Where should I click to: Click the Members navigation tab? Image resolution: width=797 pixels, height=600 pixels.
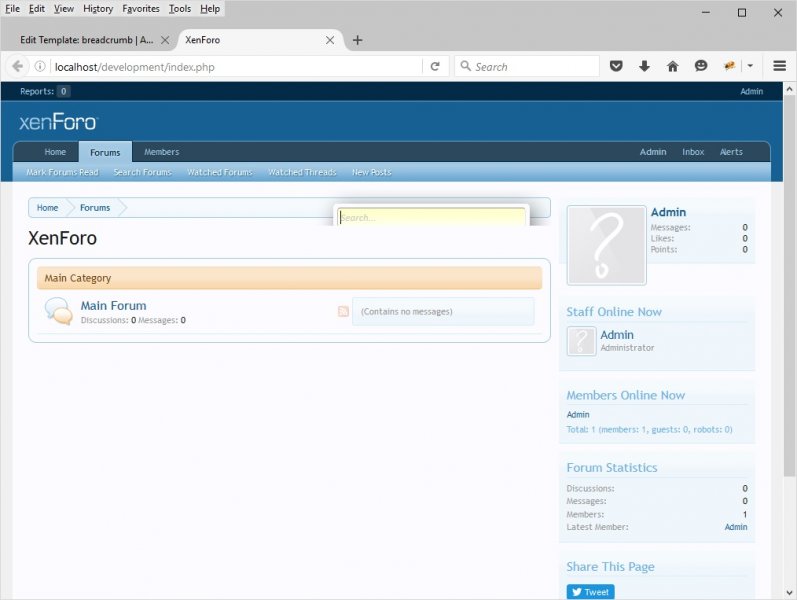pyautogui.click(x=162, y=152)
